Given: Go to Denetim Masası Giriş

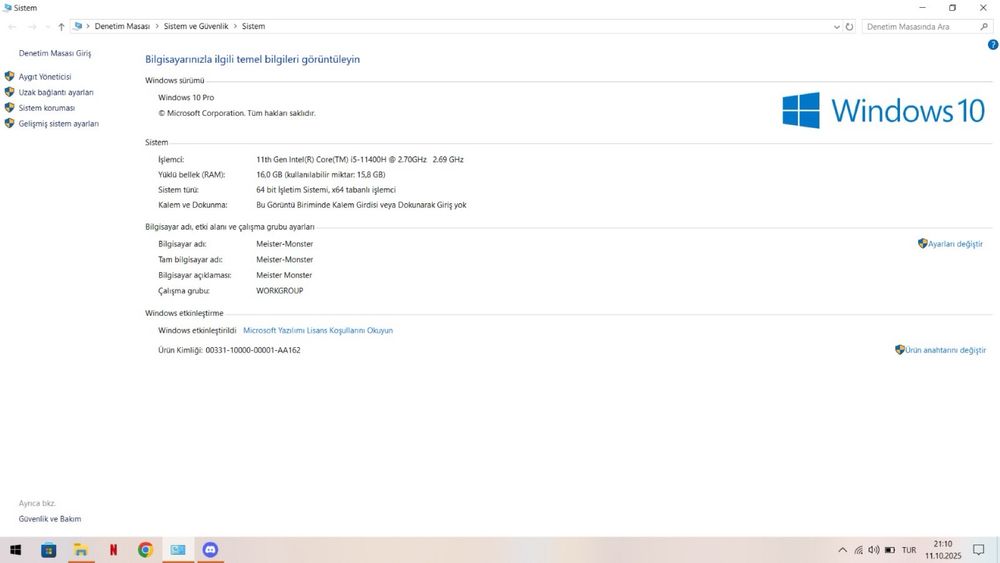Looking at the screenshot, I should point(55,53).
